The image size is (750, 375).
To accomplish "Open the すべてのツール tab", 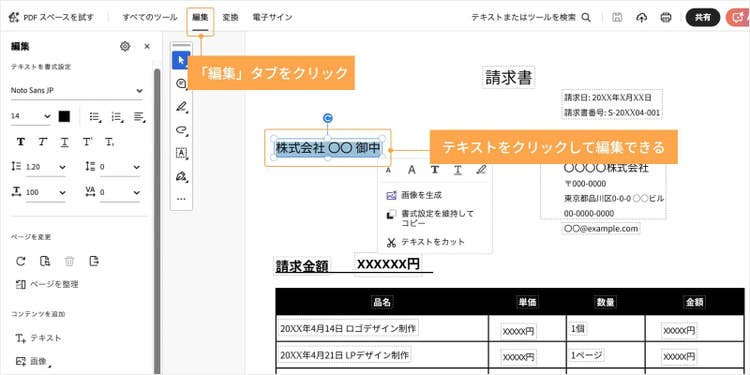I will (149, 18).
